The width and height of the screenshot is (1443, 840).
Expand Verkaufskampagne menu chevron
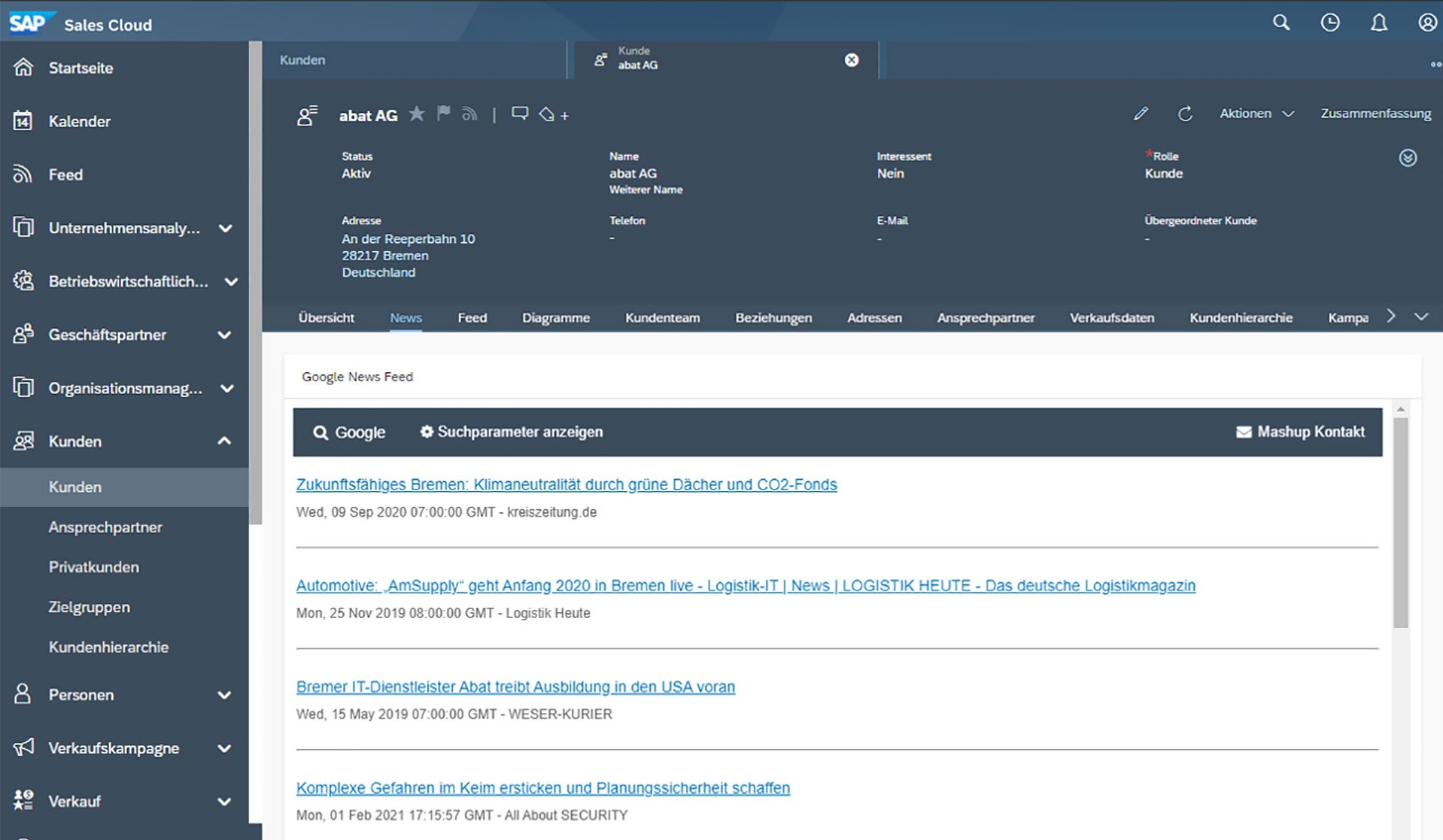224,748
